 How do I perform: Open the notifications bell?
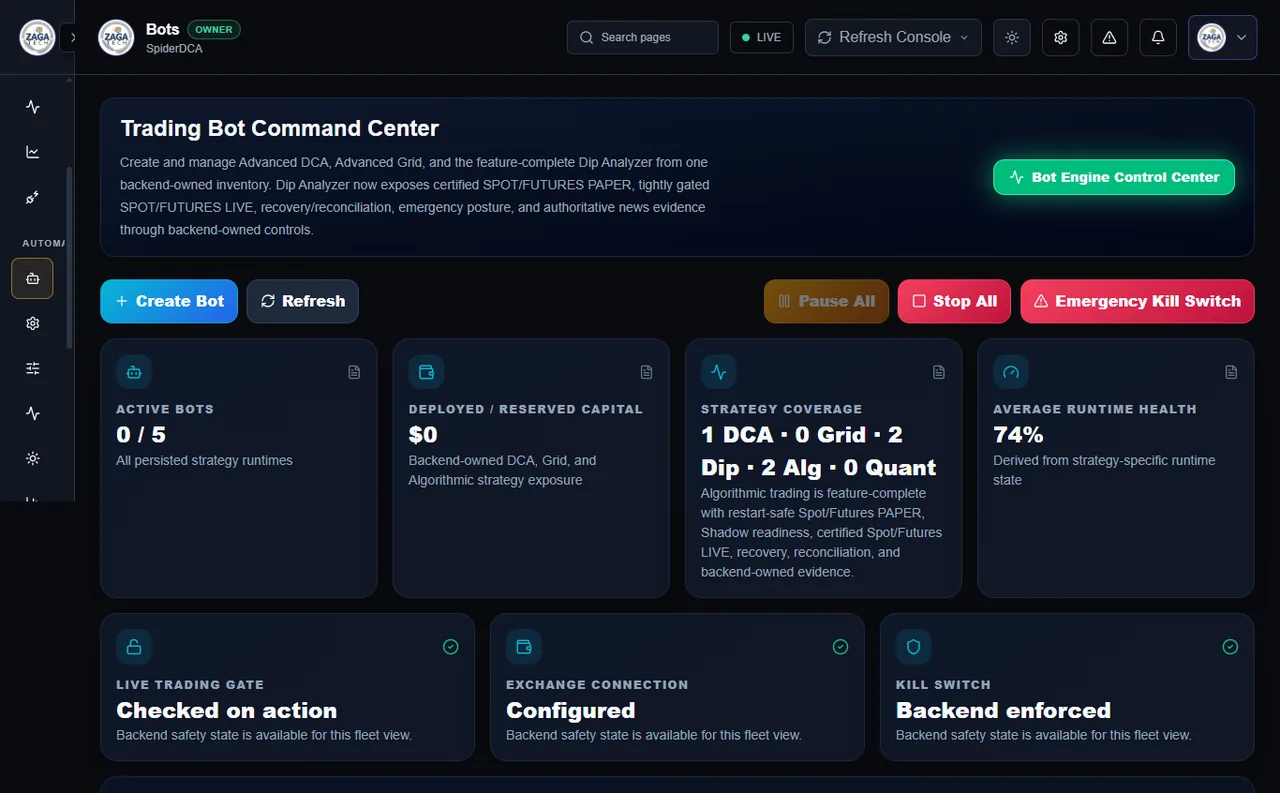(1158, 37)
